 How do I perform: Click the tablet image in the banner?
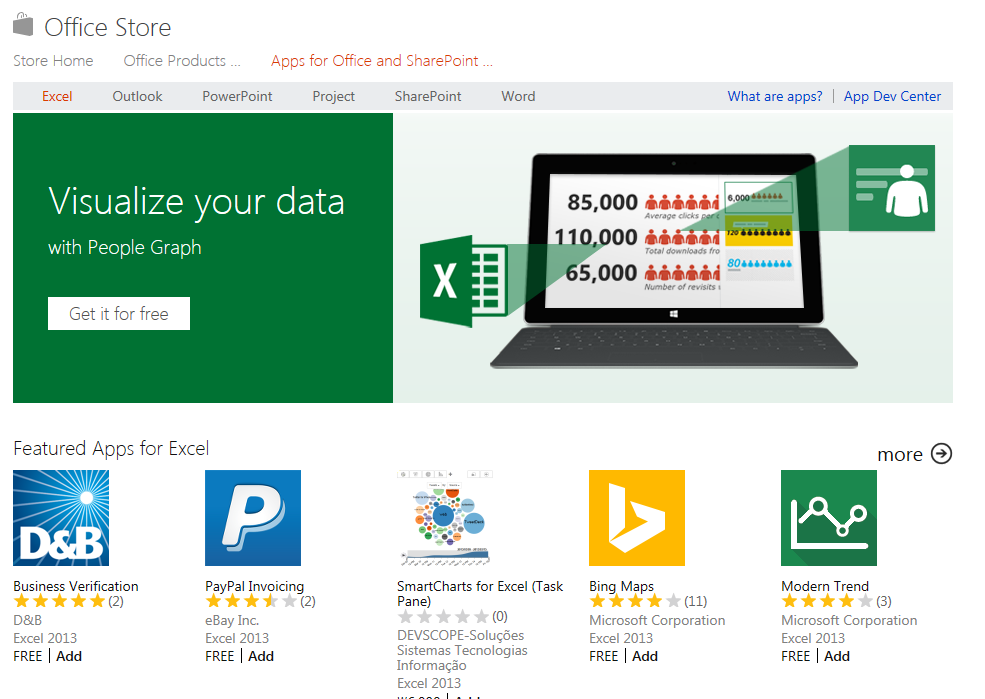pos(673,261)
